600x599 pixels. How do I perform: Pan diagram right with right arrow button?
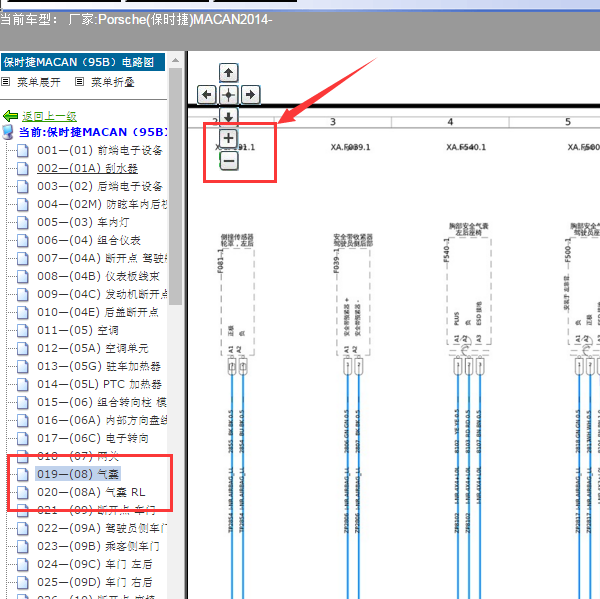pos(250,95)
